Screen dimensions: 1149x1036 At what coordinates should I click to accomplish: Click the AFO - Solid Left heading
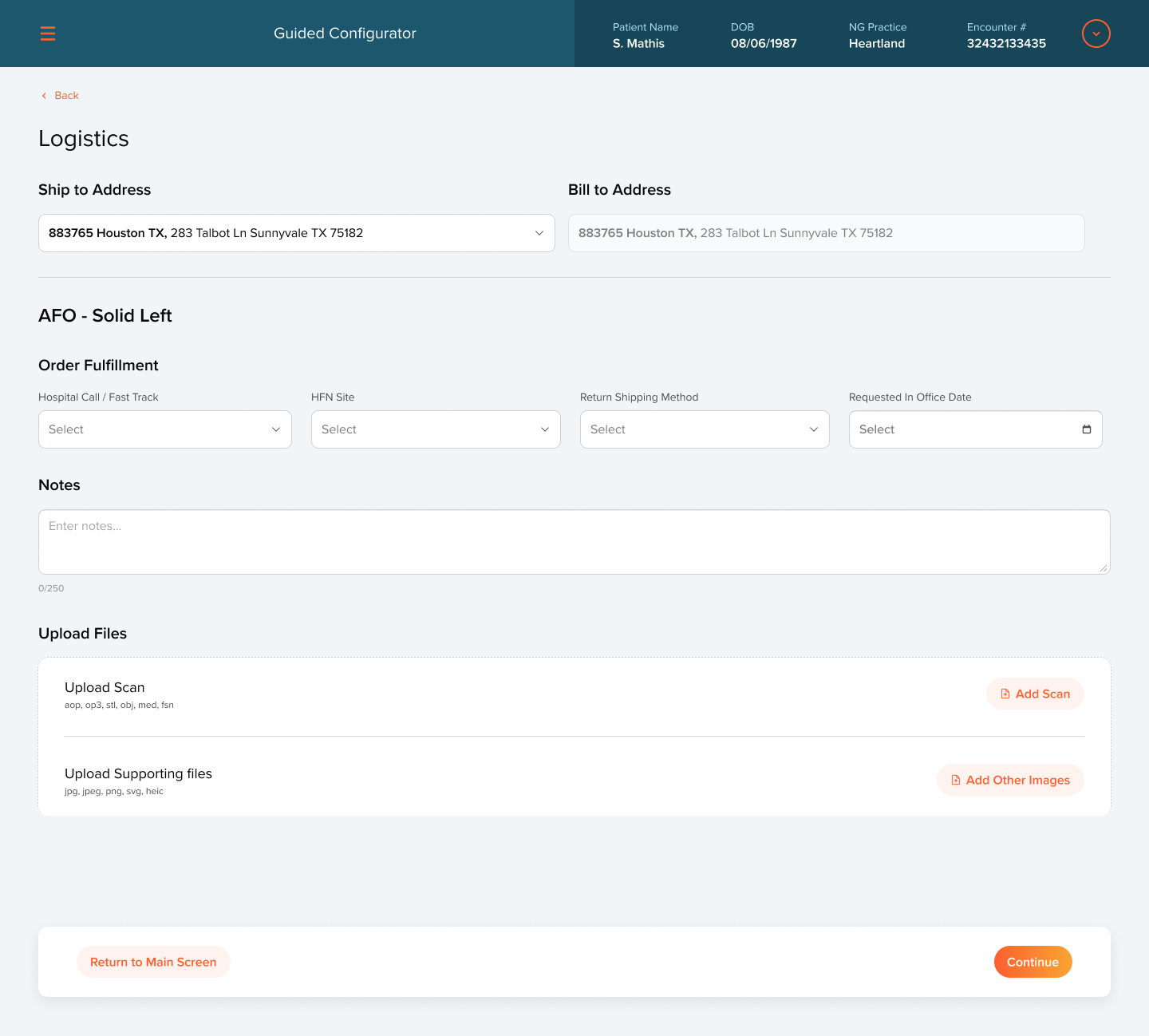(105, 315)
